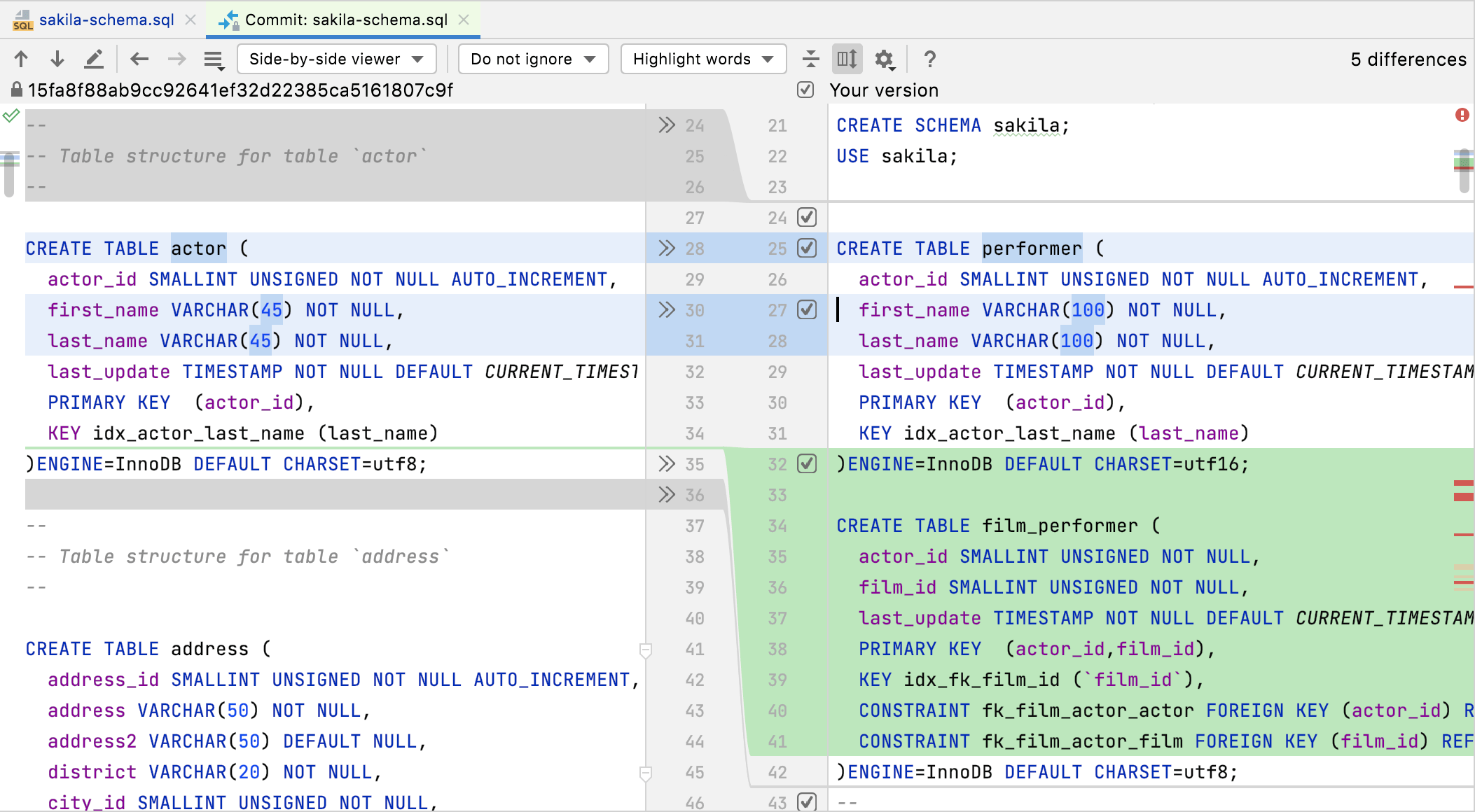
Task: Uncheck the green chunk checkbox at line 32
Action: click(x=806, y=463)
